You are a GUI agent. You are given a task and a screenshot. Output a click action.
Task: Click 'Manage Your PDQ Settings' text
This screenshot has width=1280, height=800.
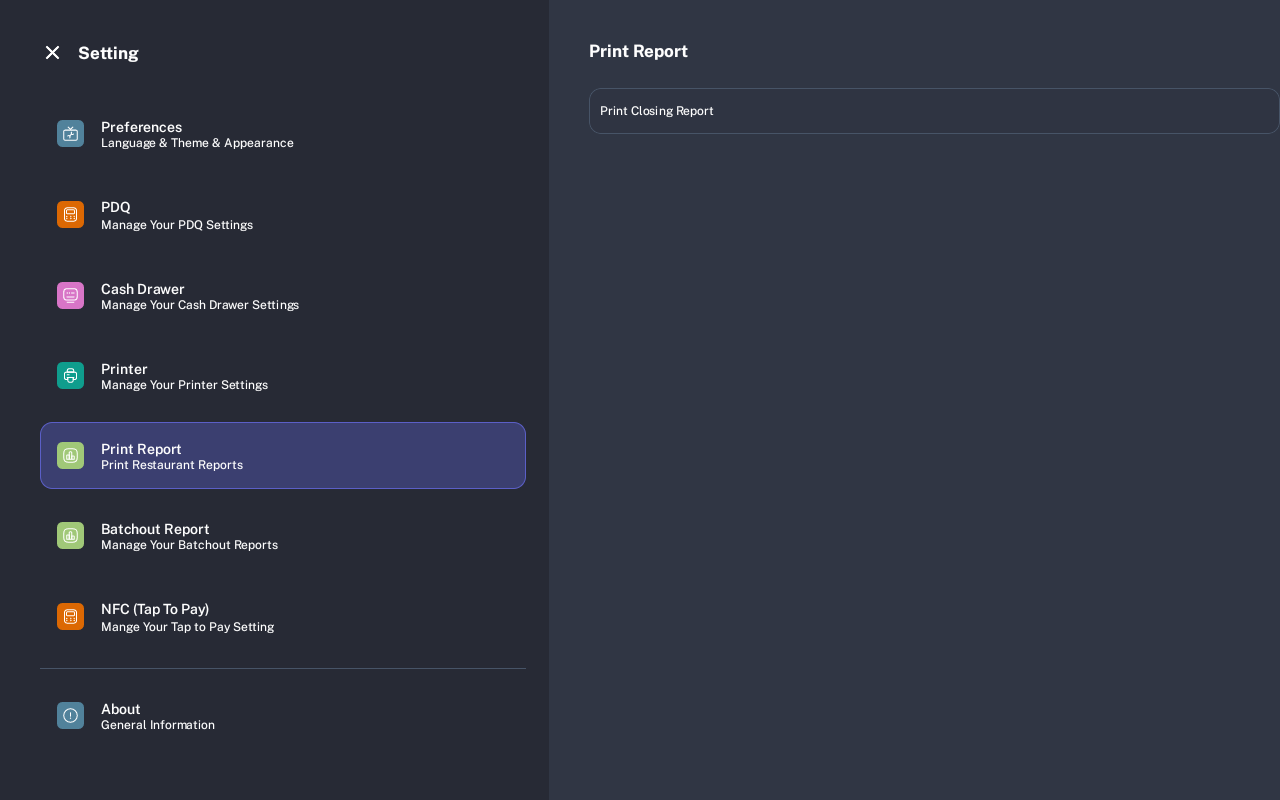pyautogui.click(x=177, y=225)
